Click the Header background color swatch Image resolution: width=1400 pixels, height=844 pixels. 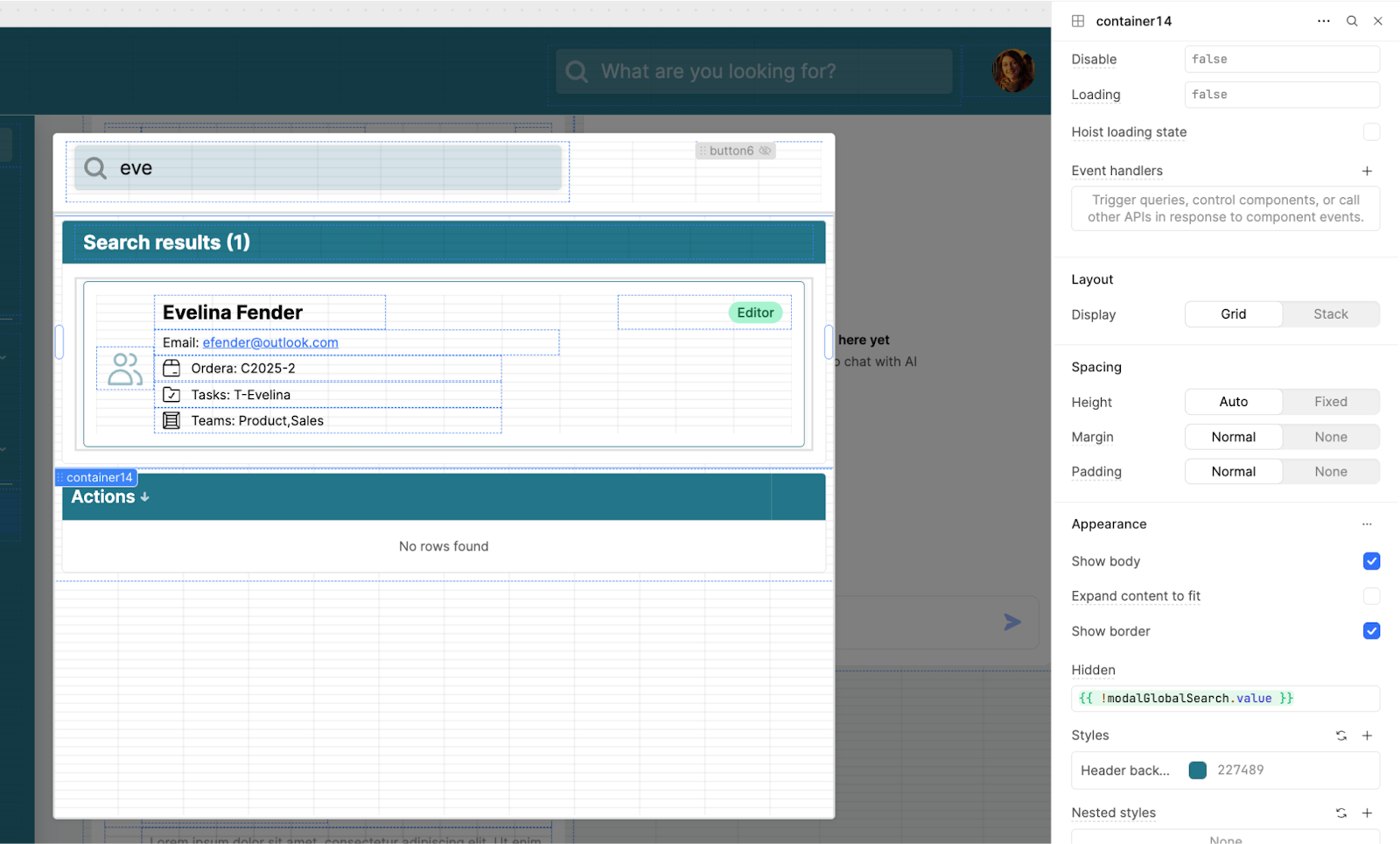[1198, 770]
